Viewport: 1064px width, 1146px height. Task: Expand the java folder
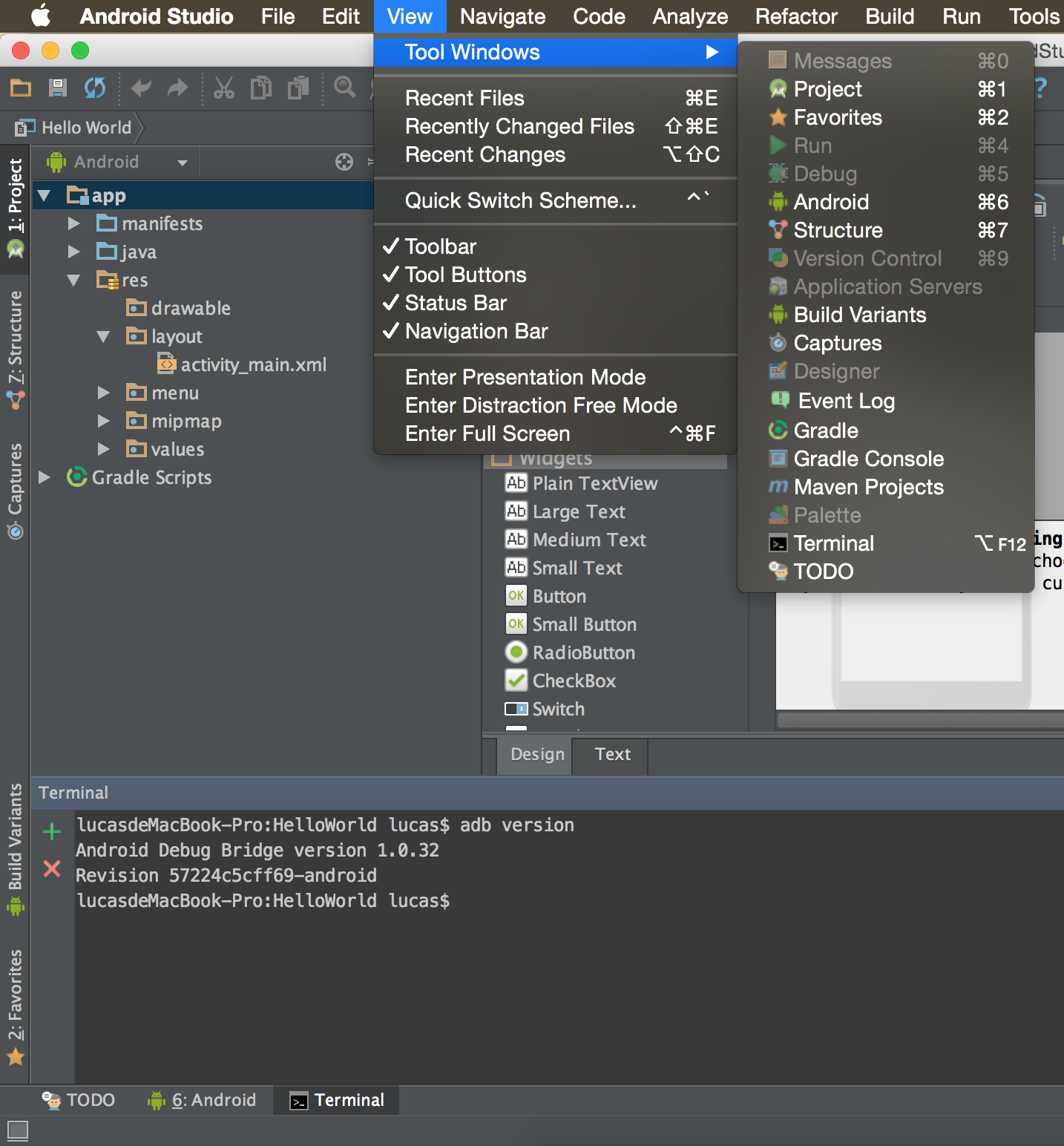click(73, 252)
